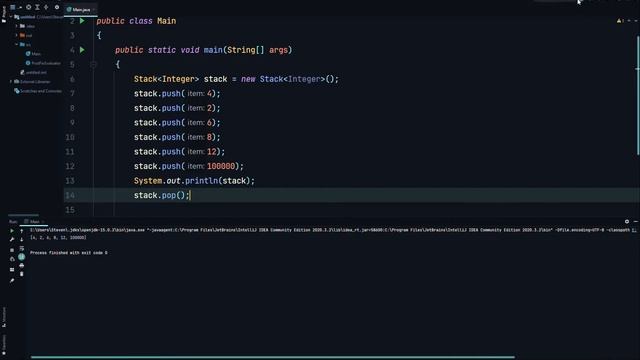640x360 pixels.
Task: Click the console horizontal scrollbar
Action: pyautogui.click(x=273, y=357)
